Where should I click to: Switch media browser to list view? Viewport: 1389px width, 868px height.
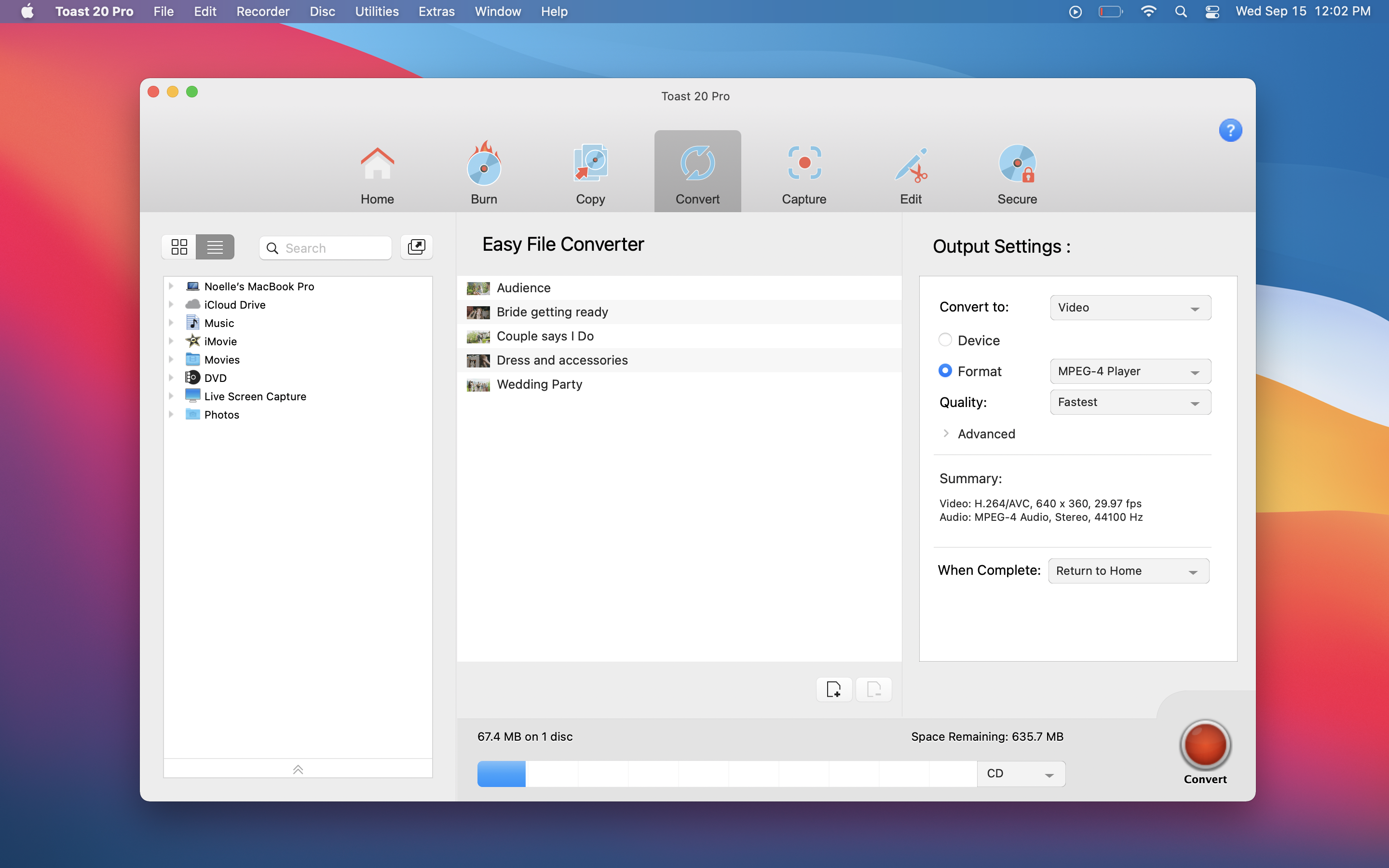pyautogui.click(x=215, y=247)
